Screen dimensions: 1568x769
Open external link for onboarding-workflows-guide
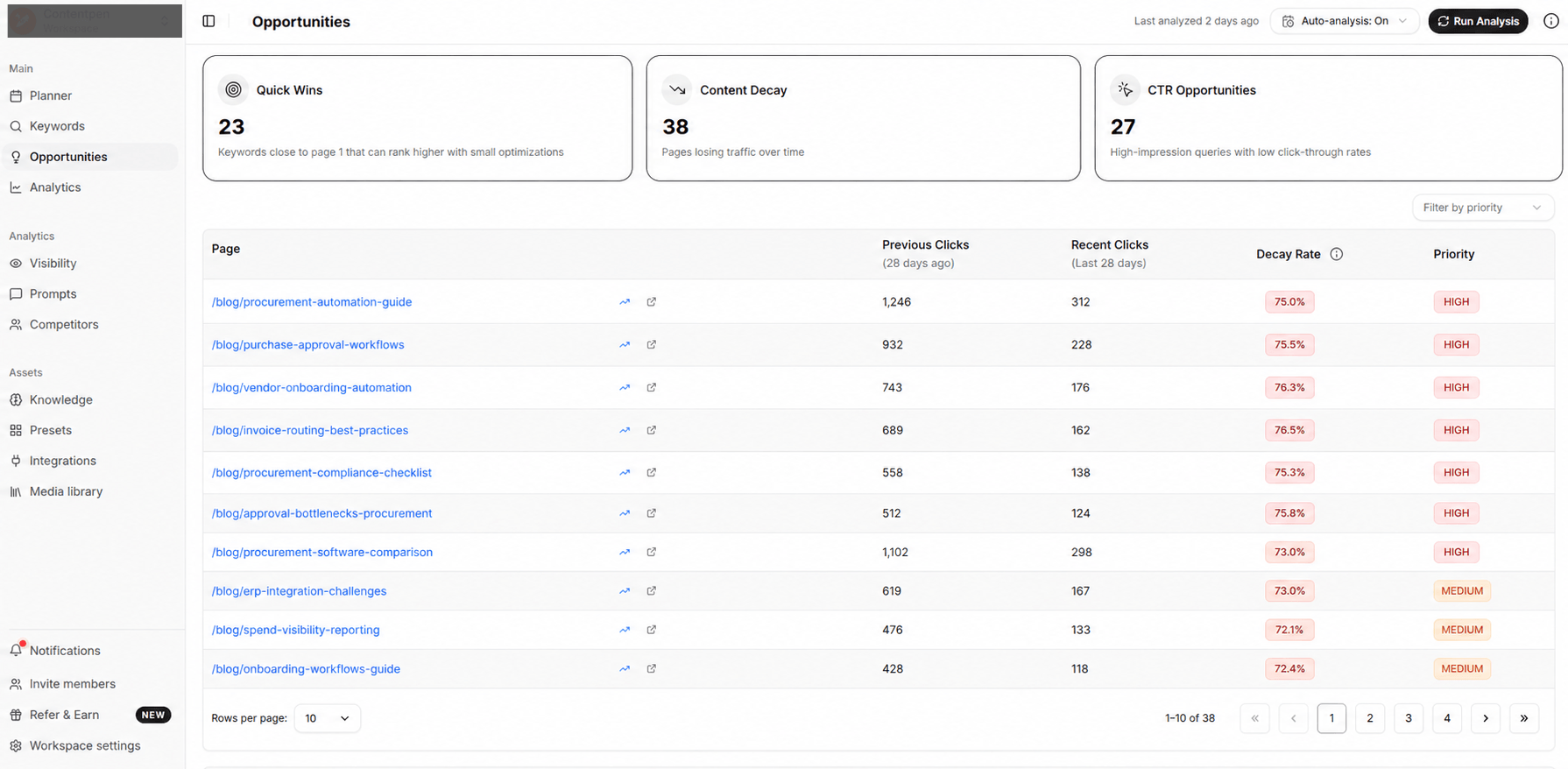point(652,669)
